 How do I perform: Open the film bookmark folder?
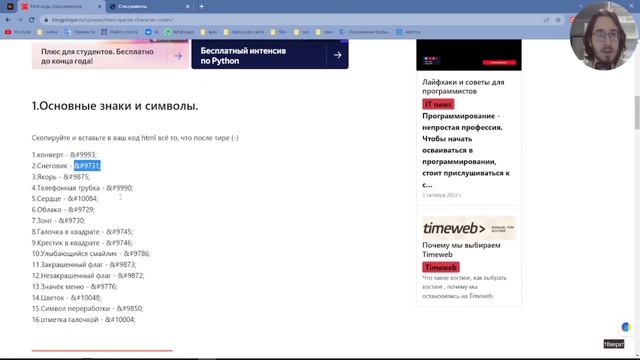click(x=278, y=32)
